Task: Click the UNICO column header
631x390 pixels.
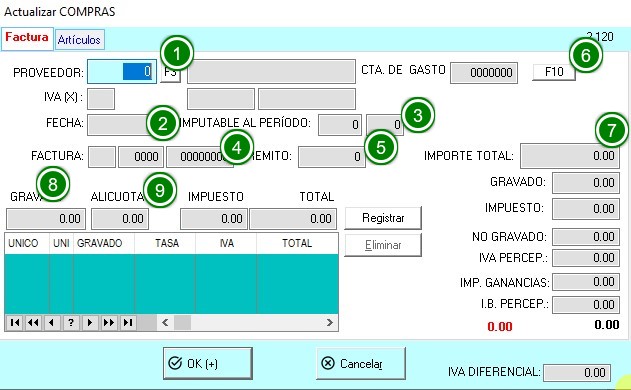Action: [27, 243]
